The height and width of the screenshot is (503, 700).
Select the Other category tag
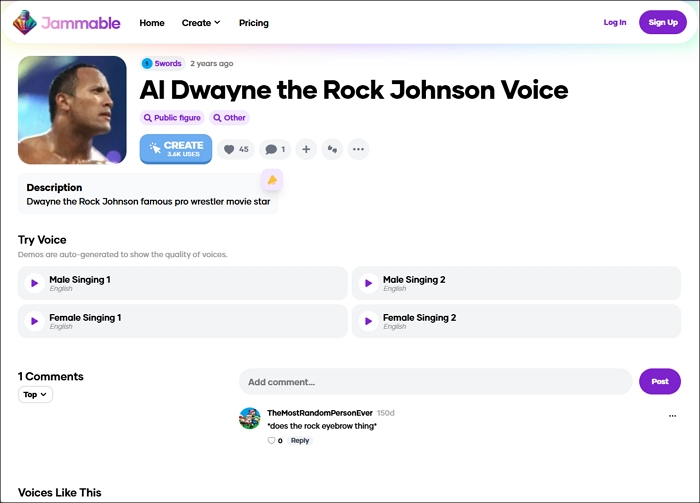229,118
